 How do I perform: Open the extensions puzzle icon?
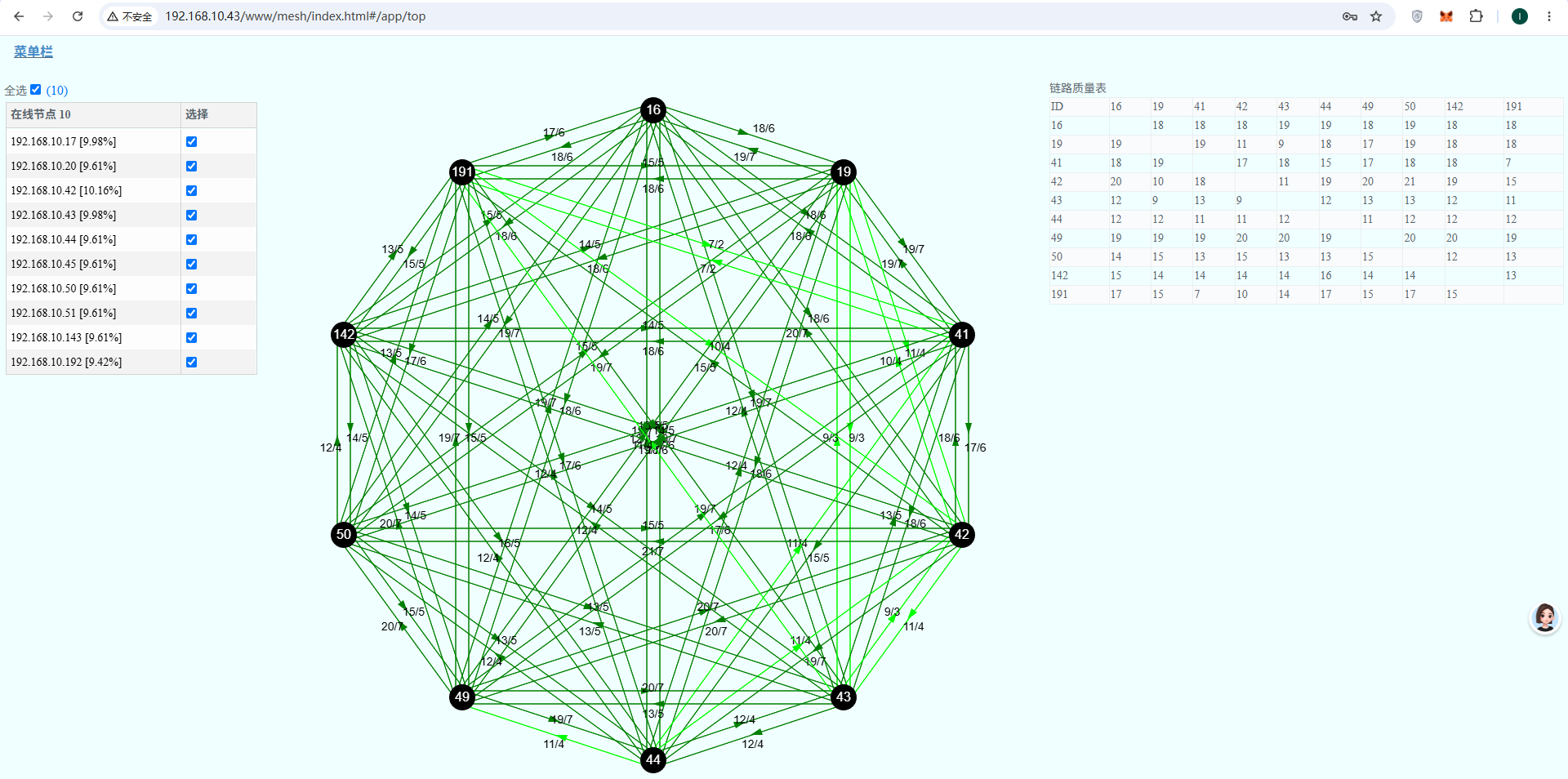pos(1476,16)
